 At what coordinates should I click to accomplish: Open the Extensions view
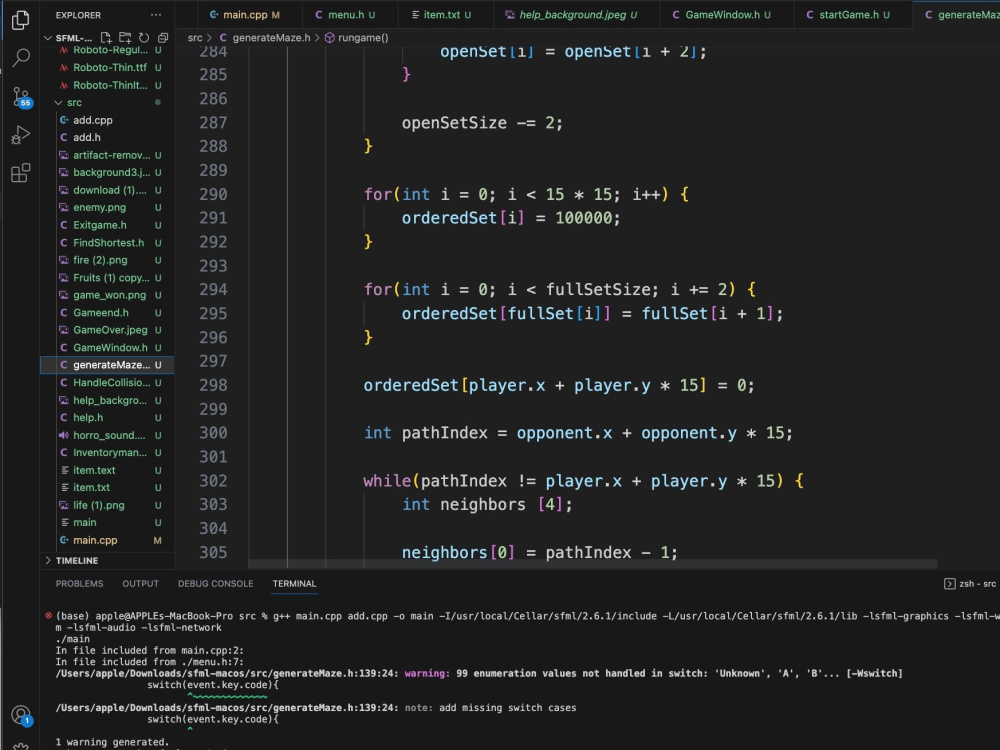coord(20,173)
